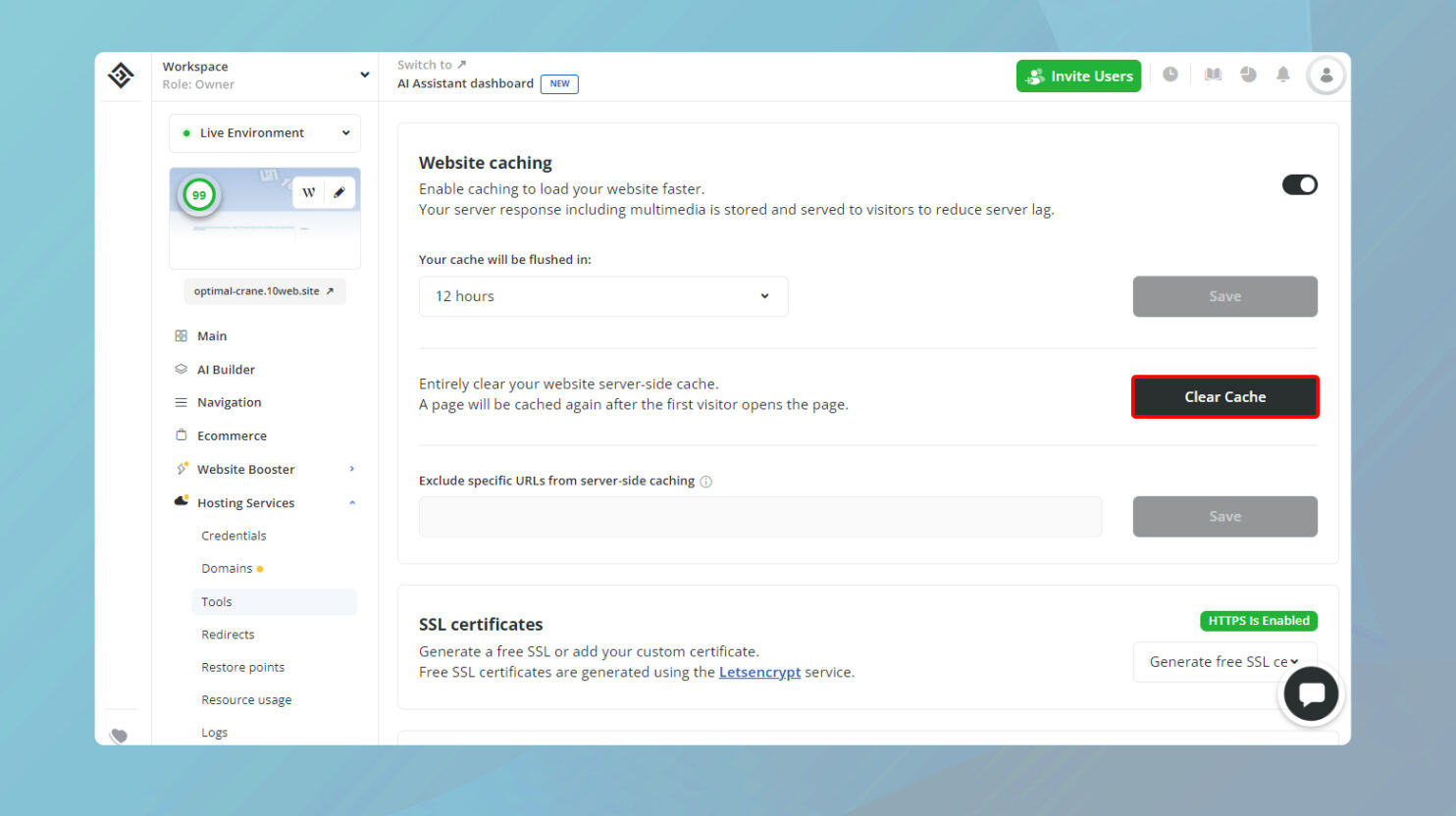Screen dimensions: 1456x816
Task: Open the documentation book icon
Action: (x=1213, y=75)
